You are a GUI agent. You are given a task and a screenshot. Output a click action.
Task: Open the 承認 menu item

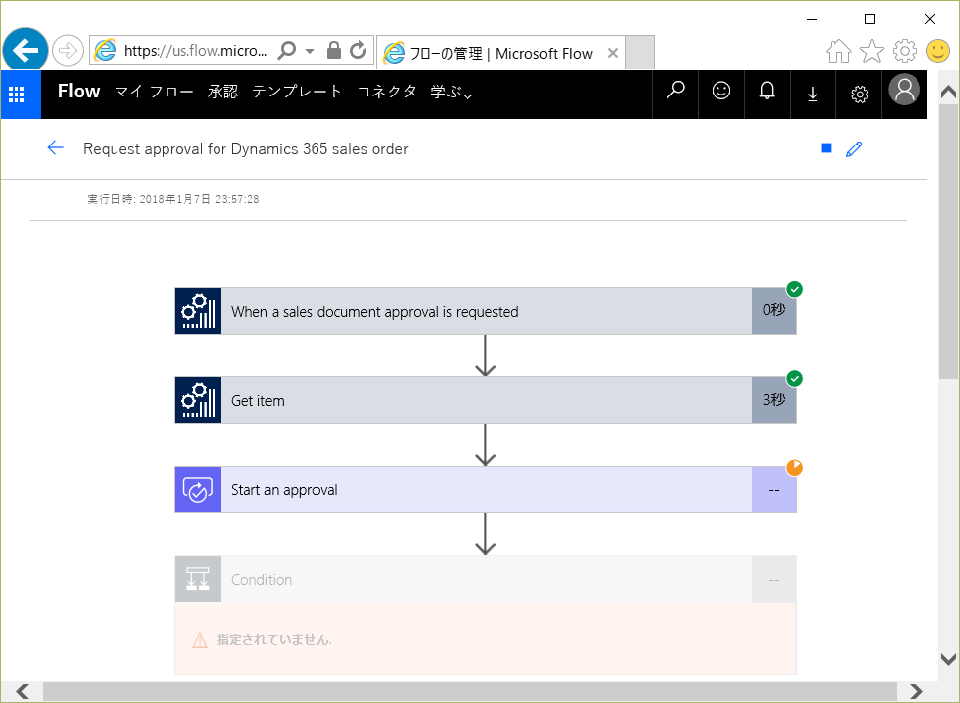pos(223,91)
